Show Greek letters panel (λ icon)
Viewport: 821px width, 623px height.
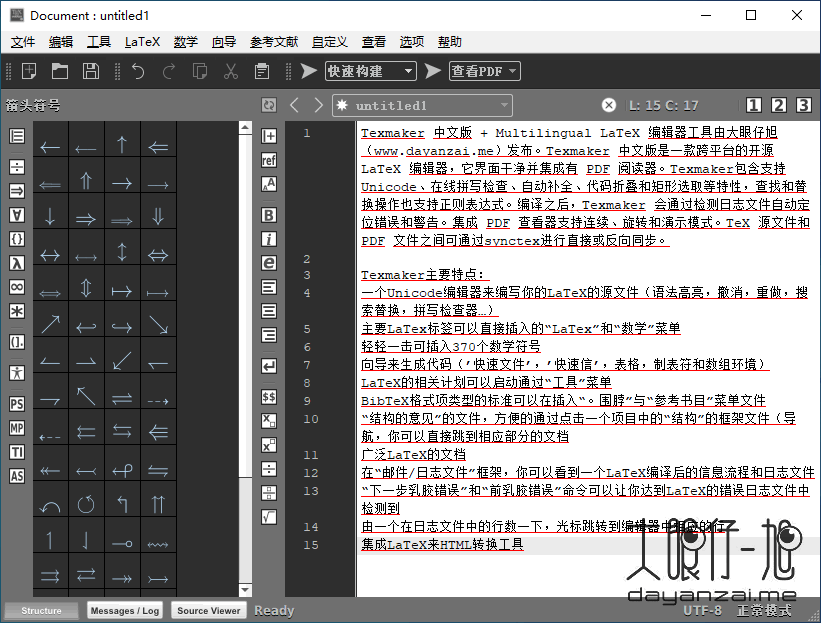coord(17,263)
